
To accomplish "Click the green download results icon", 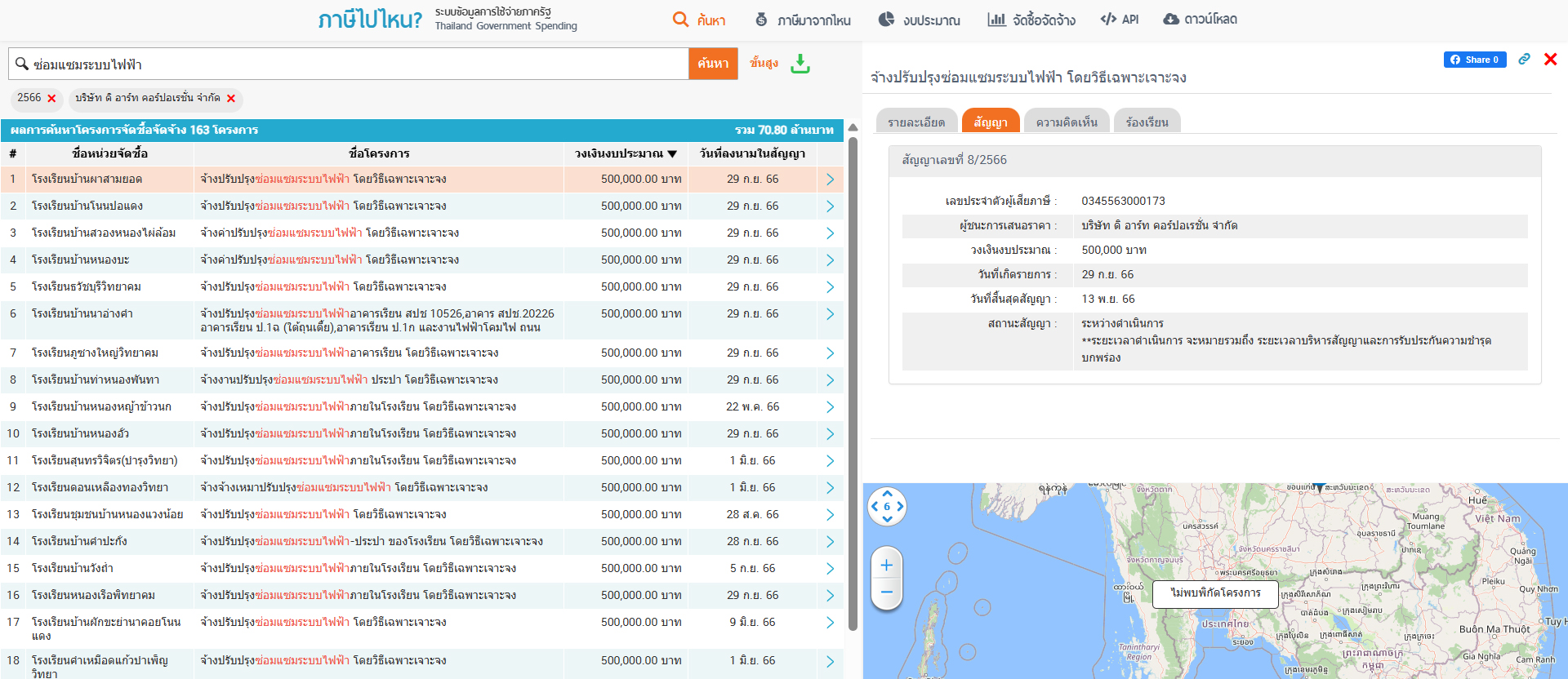I will coord(800,64).
